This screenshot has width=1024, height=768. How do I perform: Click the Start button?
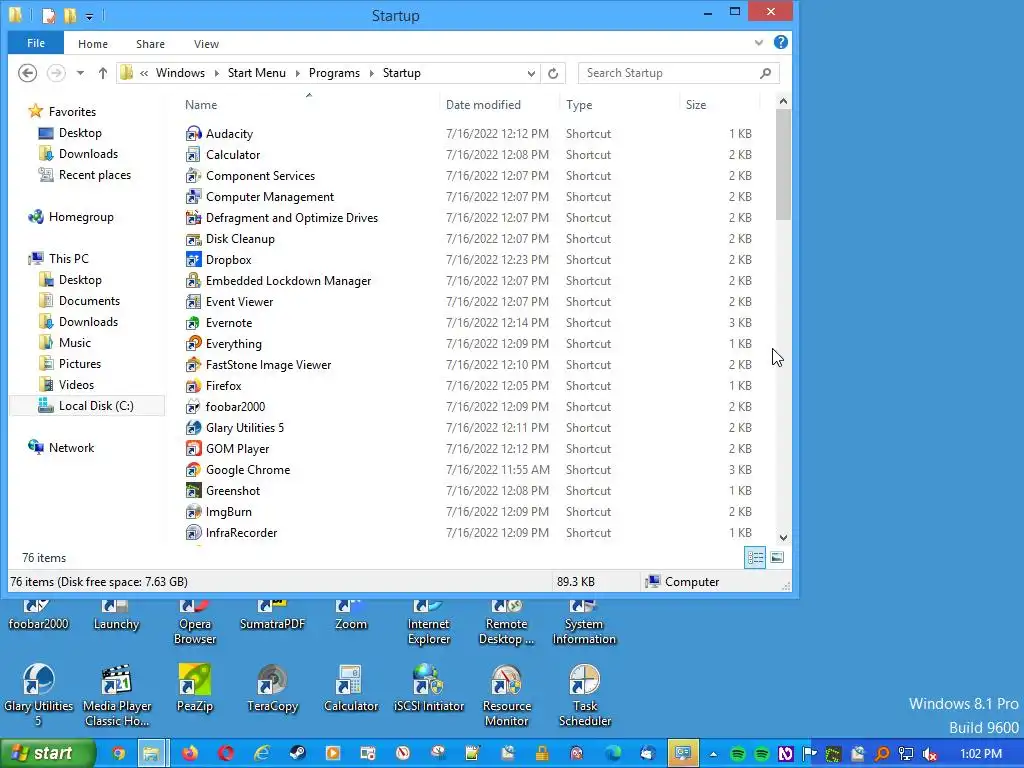(47, 754)
